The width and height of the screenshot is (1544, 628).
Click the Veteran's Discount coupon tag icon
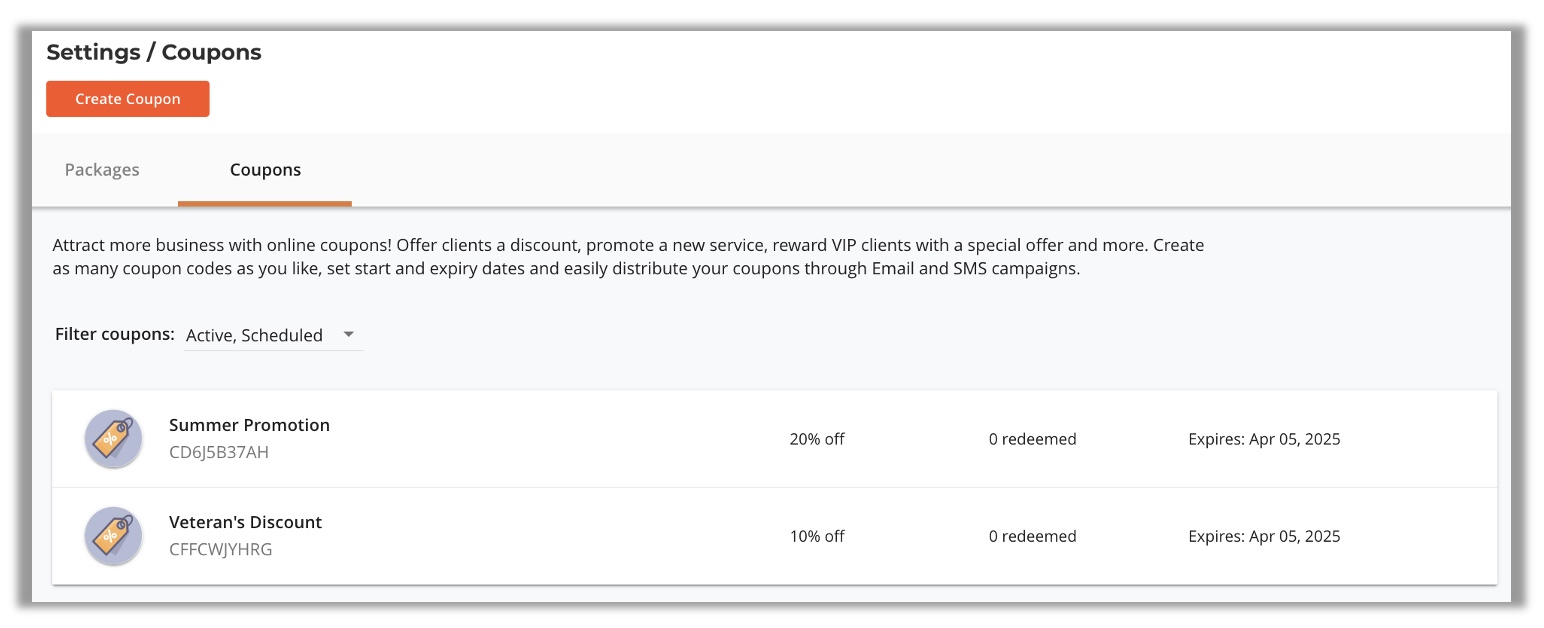click(113, 536)
